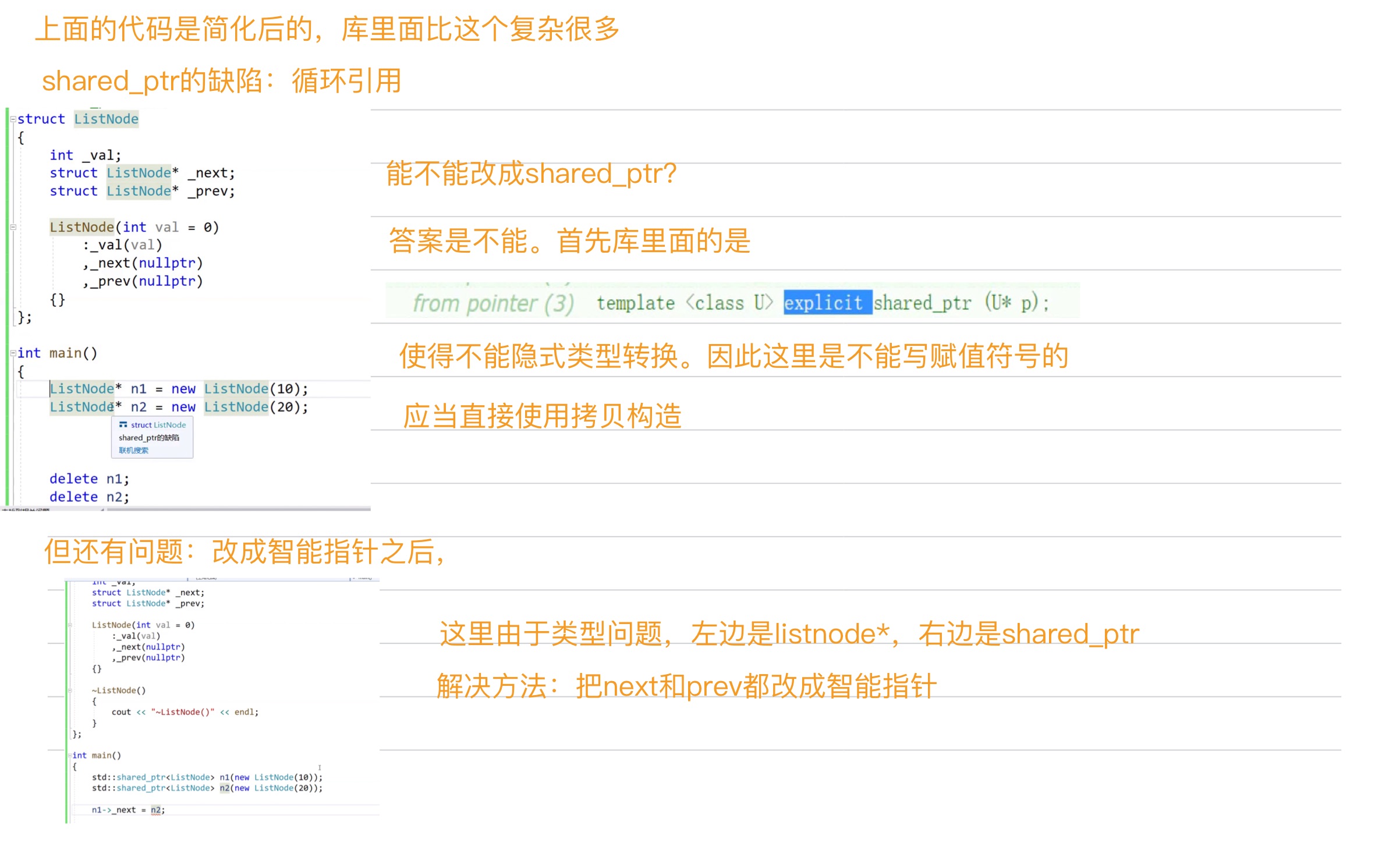Click the struct icon in the tooltip
This screenshot has width=1389, height=868.
point(123,425)
